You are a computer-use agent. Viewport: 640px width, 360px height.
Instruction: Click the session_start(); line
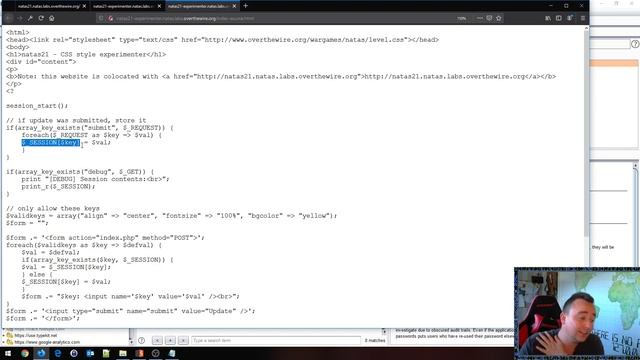tap(37, 106)
